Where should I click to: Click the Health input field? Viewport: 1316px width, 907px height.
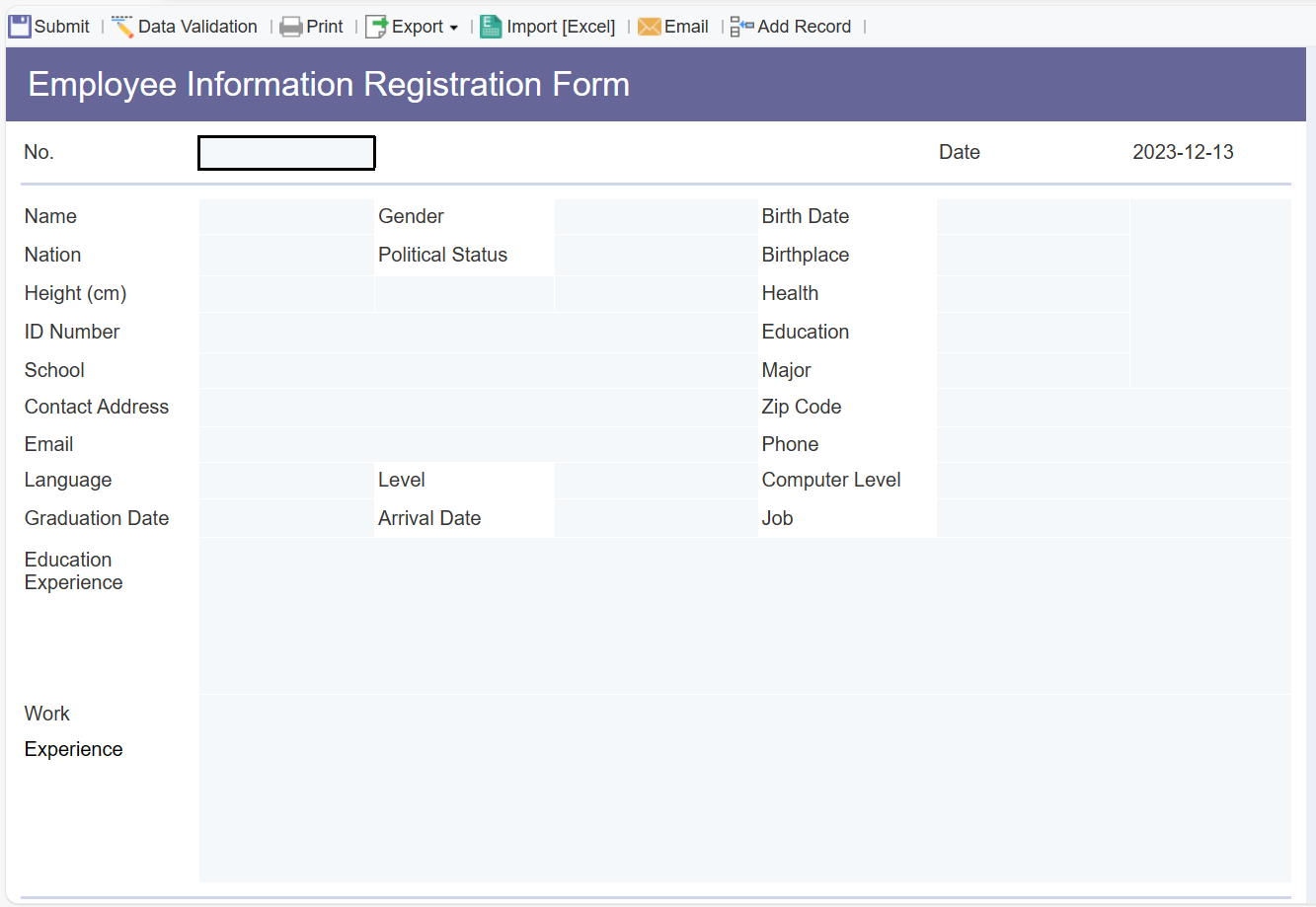pos(1033,293)
